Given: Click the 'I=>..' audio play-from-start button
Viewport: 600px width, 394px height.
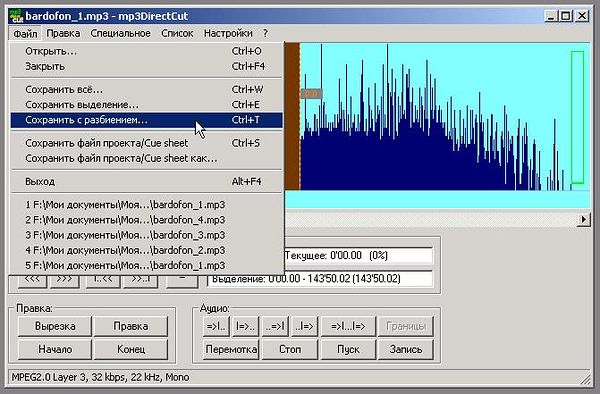Looking at the screenshot, I should coord(245,326).
